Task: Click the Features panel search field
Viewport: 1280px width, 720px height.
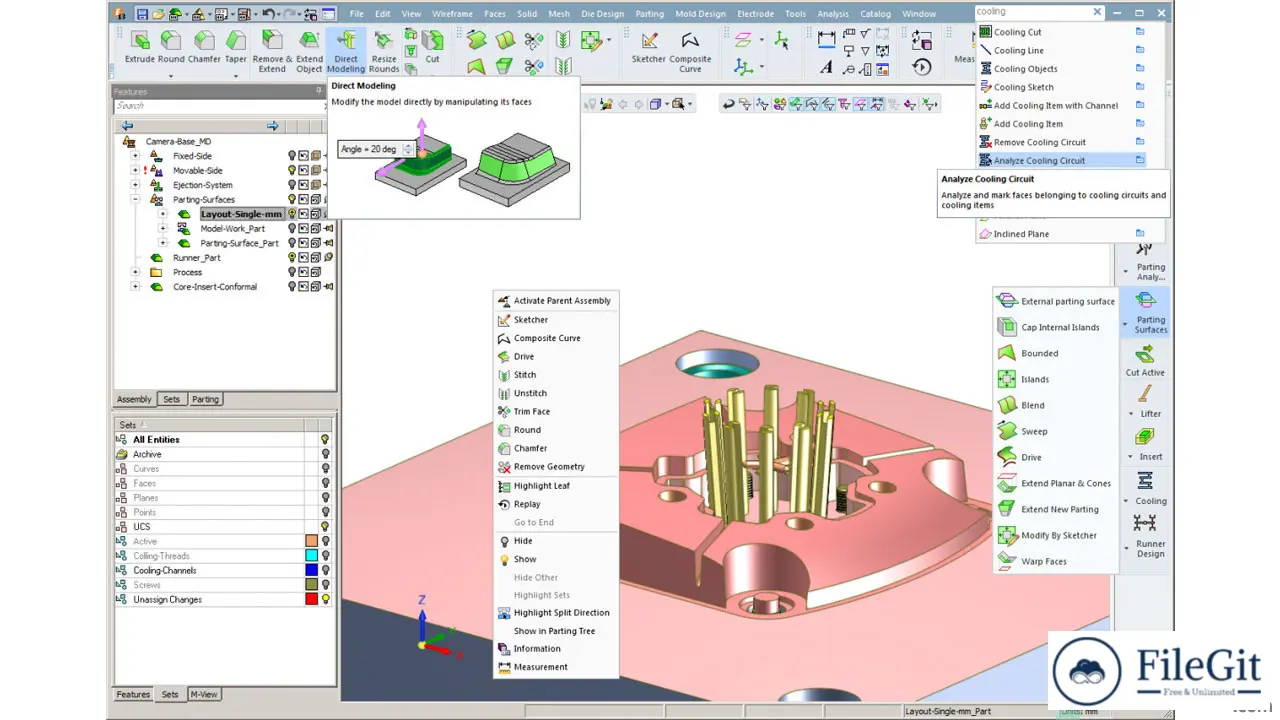Action: (x=218, y=106)
